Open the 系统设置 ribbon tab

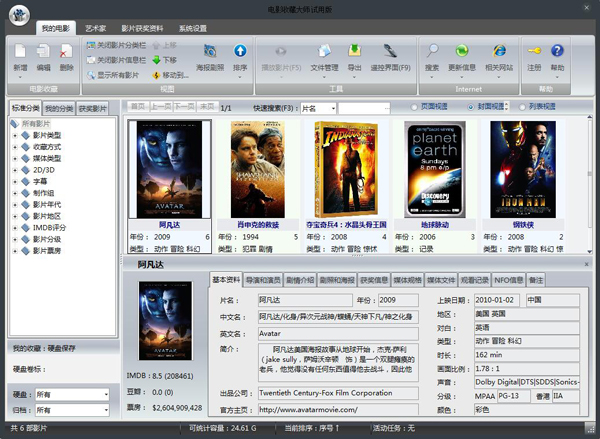pyautogui.click(x=193, y=28)
